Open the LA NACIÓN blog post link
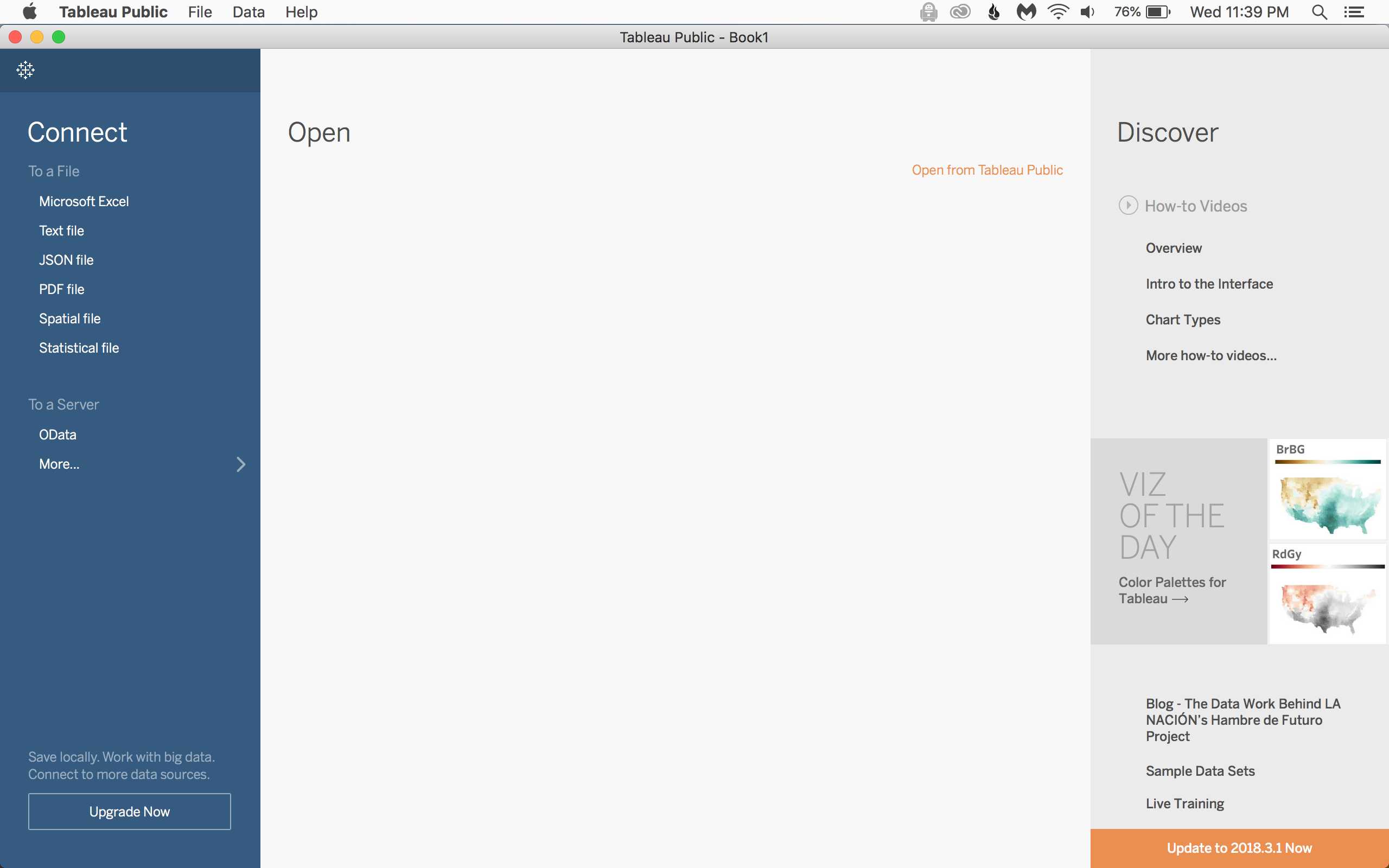The width and height of the screenshot is (1389, 868). tap(1243, 720)
